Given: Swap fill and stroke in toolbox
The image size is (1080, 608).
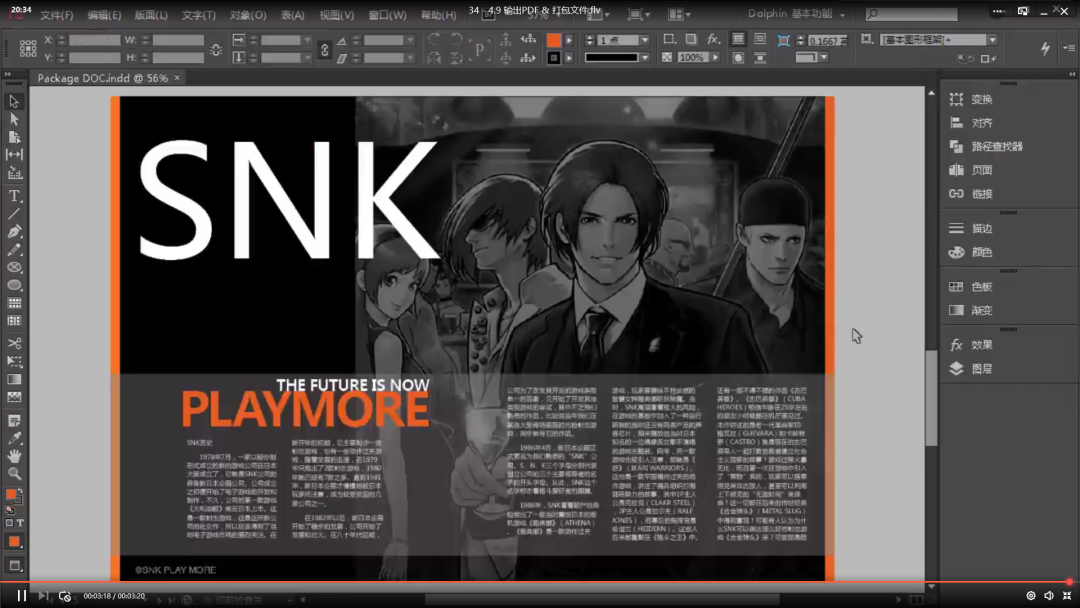Looking at the screenshot, I should click(x=20, y=490).
